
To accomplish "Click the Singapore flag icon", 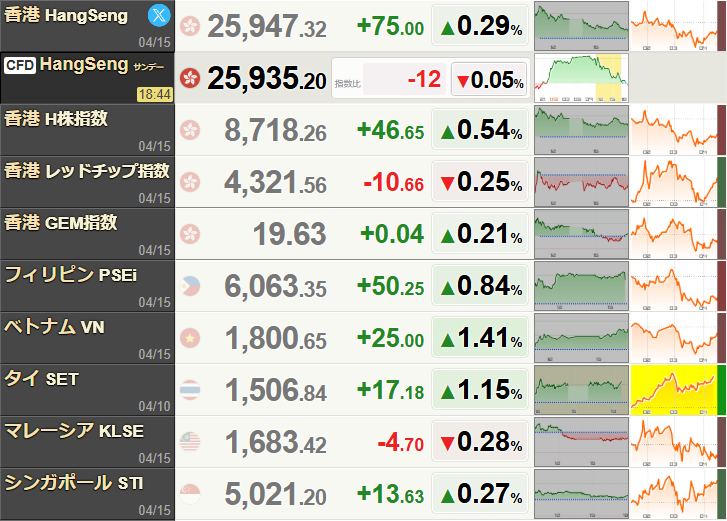I will click(x=190, y=494).
